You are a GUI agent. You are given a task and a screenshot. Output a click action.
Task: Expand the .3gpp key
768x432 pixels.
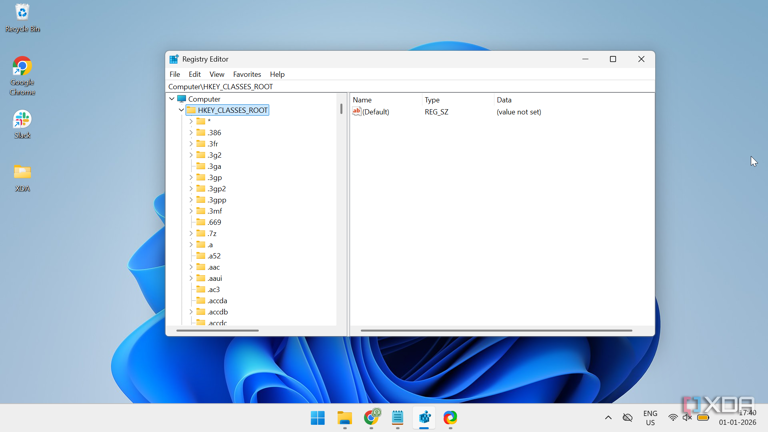pos(191,200)
